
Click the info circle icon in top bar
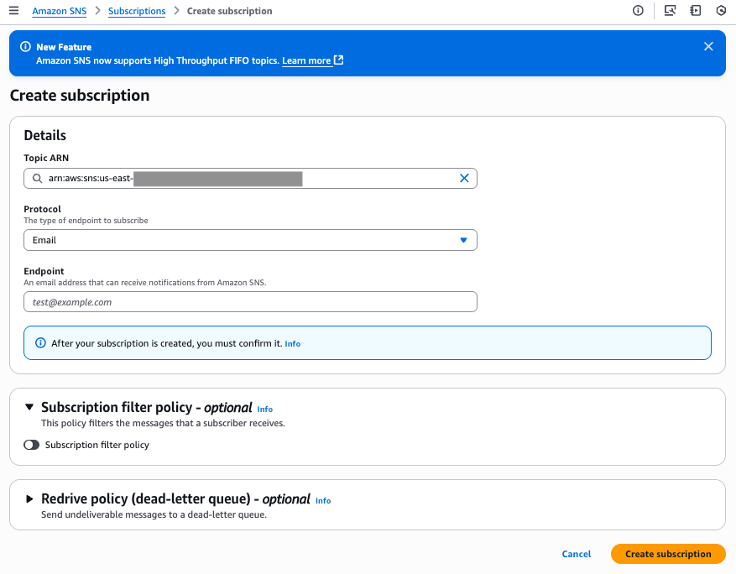click(638, 11)
